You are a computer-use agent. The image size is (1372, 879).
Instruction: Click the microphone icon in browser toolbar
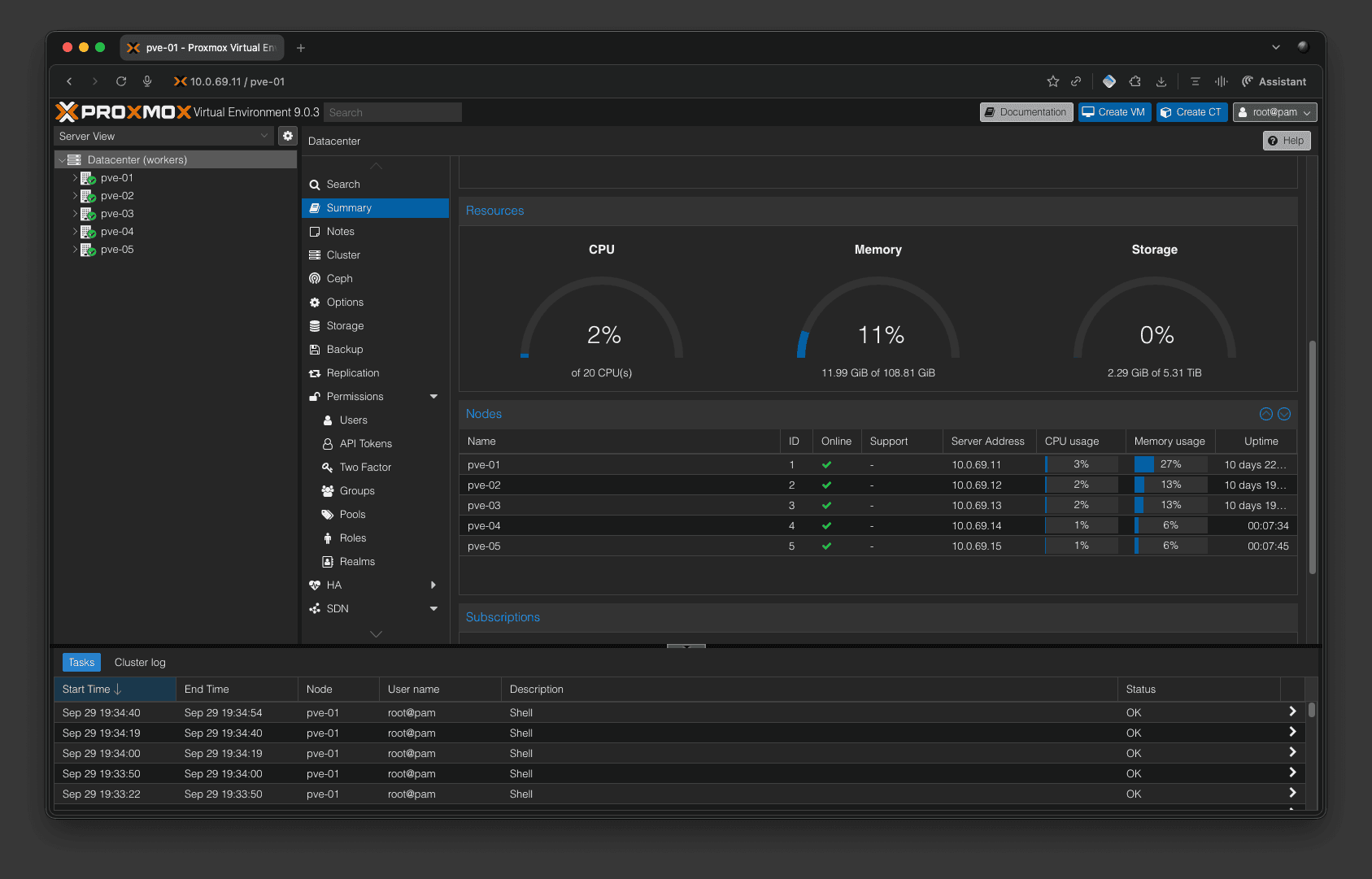coord(147,81)
